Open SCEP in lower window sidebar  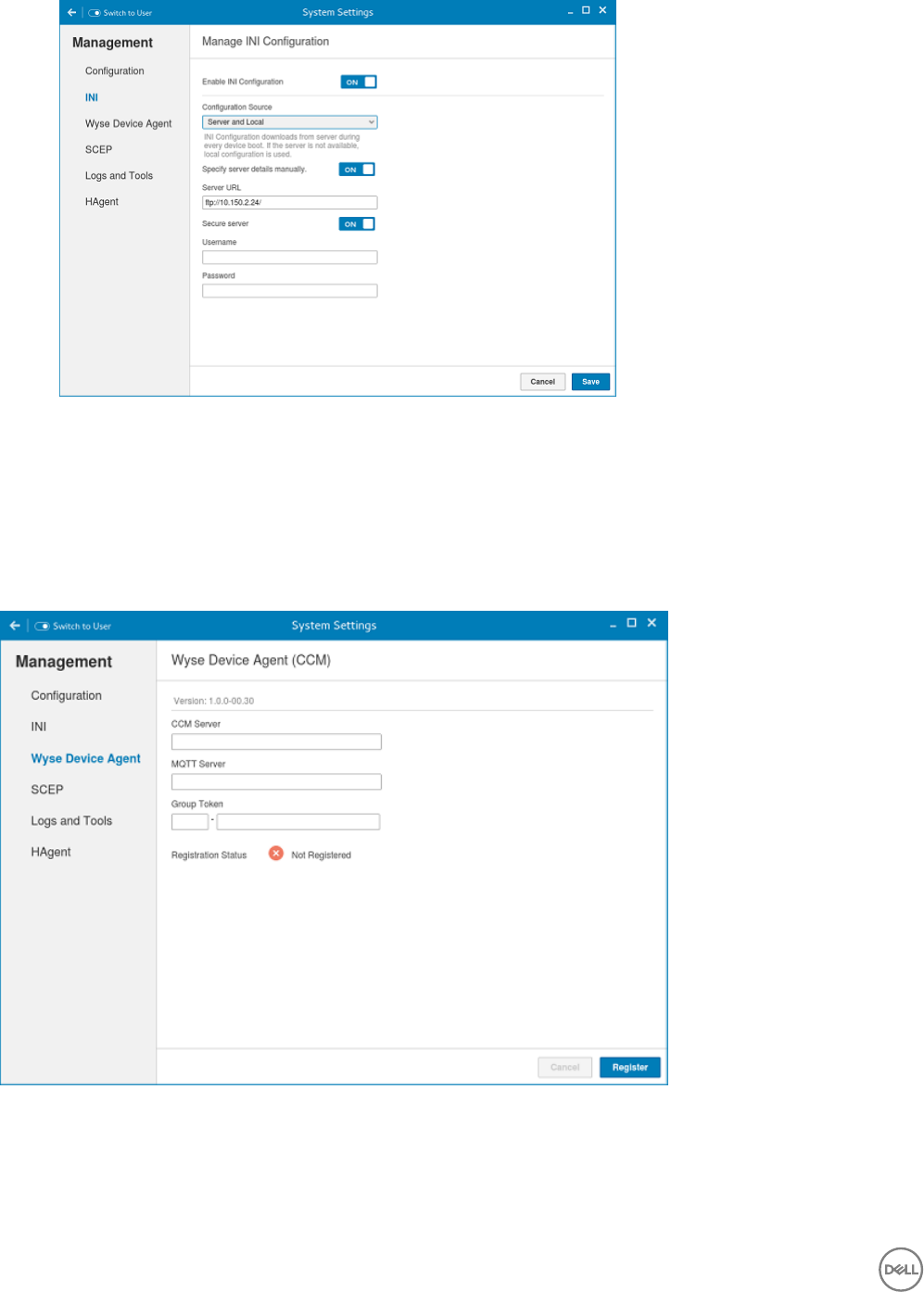[x=47, y=790]
